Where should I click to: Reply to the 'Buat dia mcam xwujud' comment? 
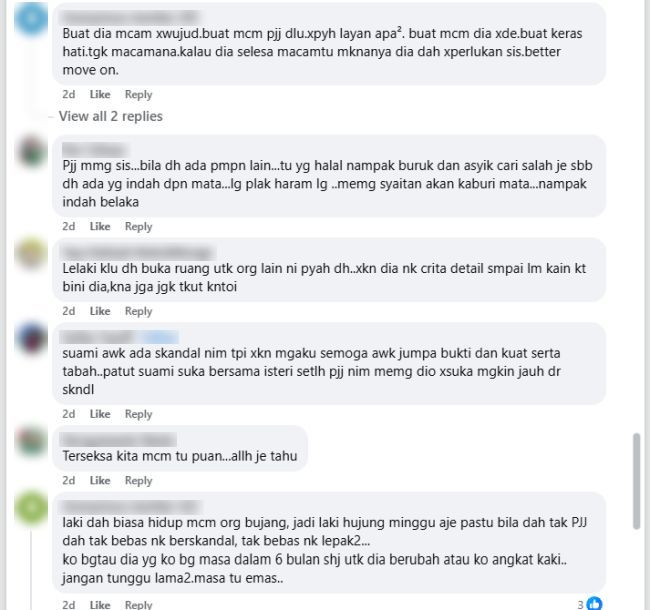[x=138, y=94]
